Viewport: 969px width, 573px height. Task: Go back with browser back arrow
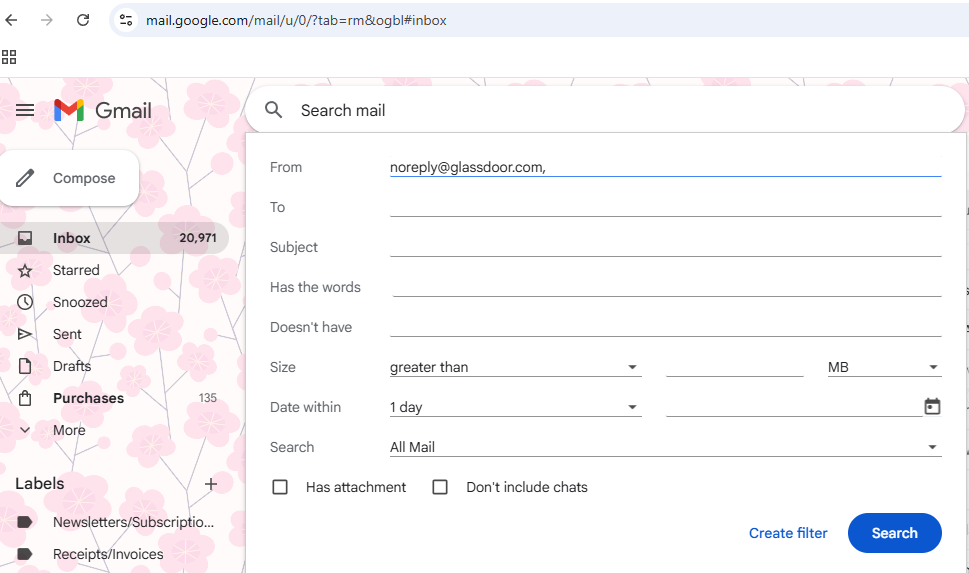tap(11, 20)
